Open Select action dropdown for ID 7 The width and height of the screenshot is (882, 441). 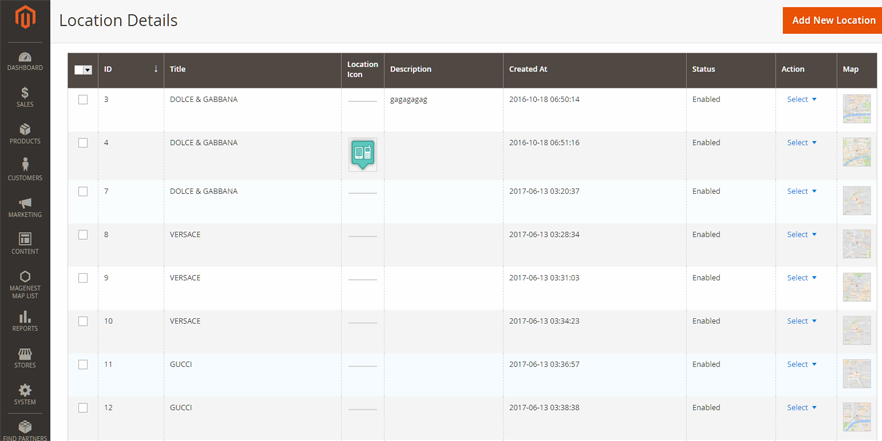[x=802, y=191]
